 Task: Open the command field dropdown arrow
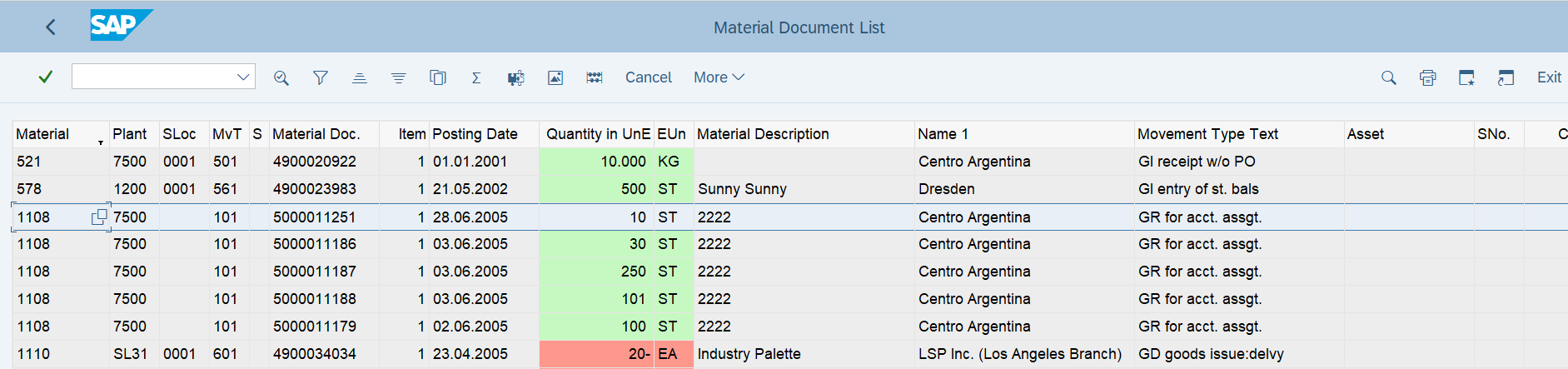[243, 77]
